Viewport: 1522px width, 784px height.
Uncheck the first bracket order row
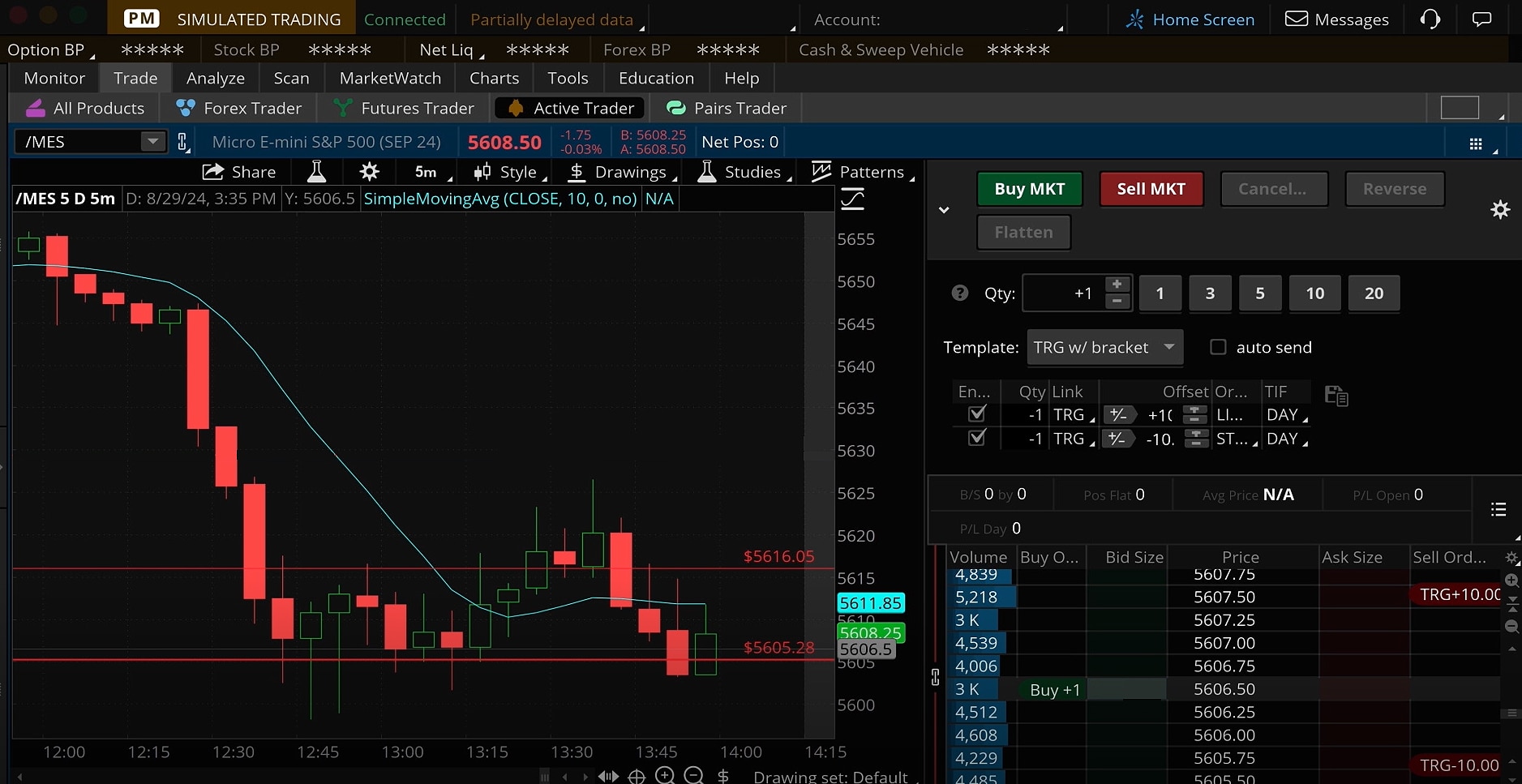[976, 413]
